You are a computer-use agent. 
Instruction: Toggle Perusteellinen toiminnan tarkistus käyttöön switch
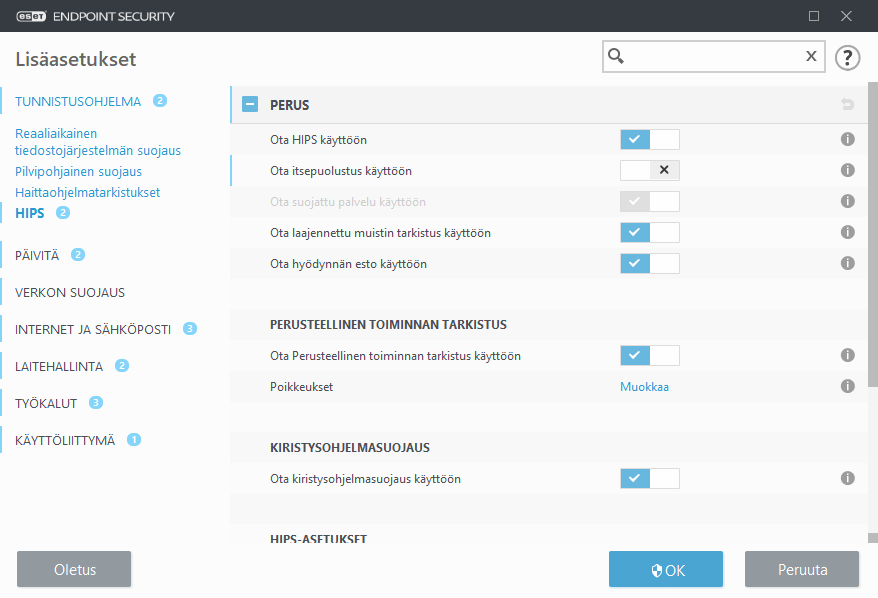coord(650,356)
